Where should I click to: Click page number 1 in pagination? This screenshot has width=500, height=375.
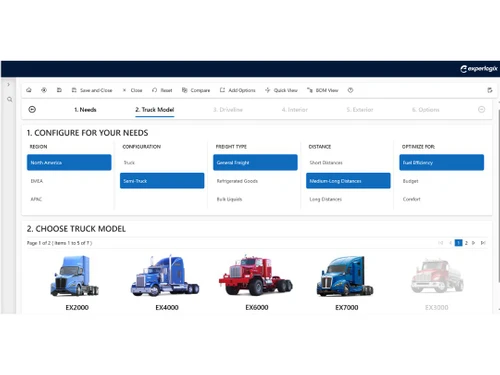pos(459,243)
